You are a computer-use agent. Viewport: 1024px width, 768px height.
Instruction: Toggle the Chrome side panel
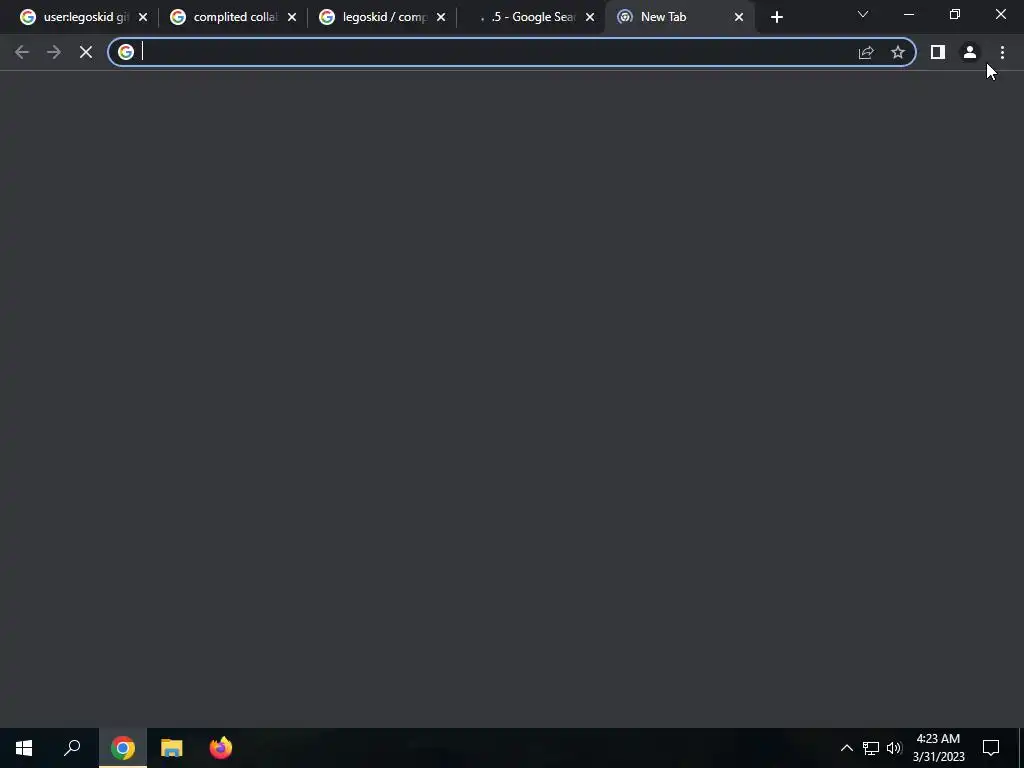click(938, 52)
